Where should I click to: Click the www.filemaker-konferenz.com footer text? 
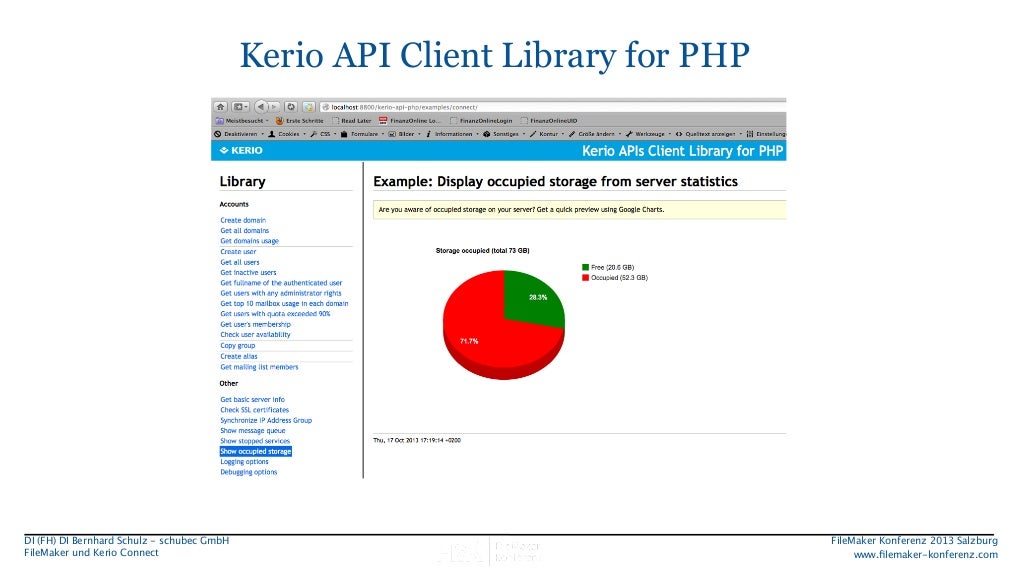pyautogui.click(x=925, y=555)
